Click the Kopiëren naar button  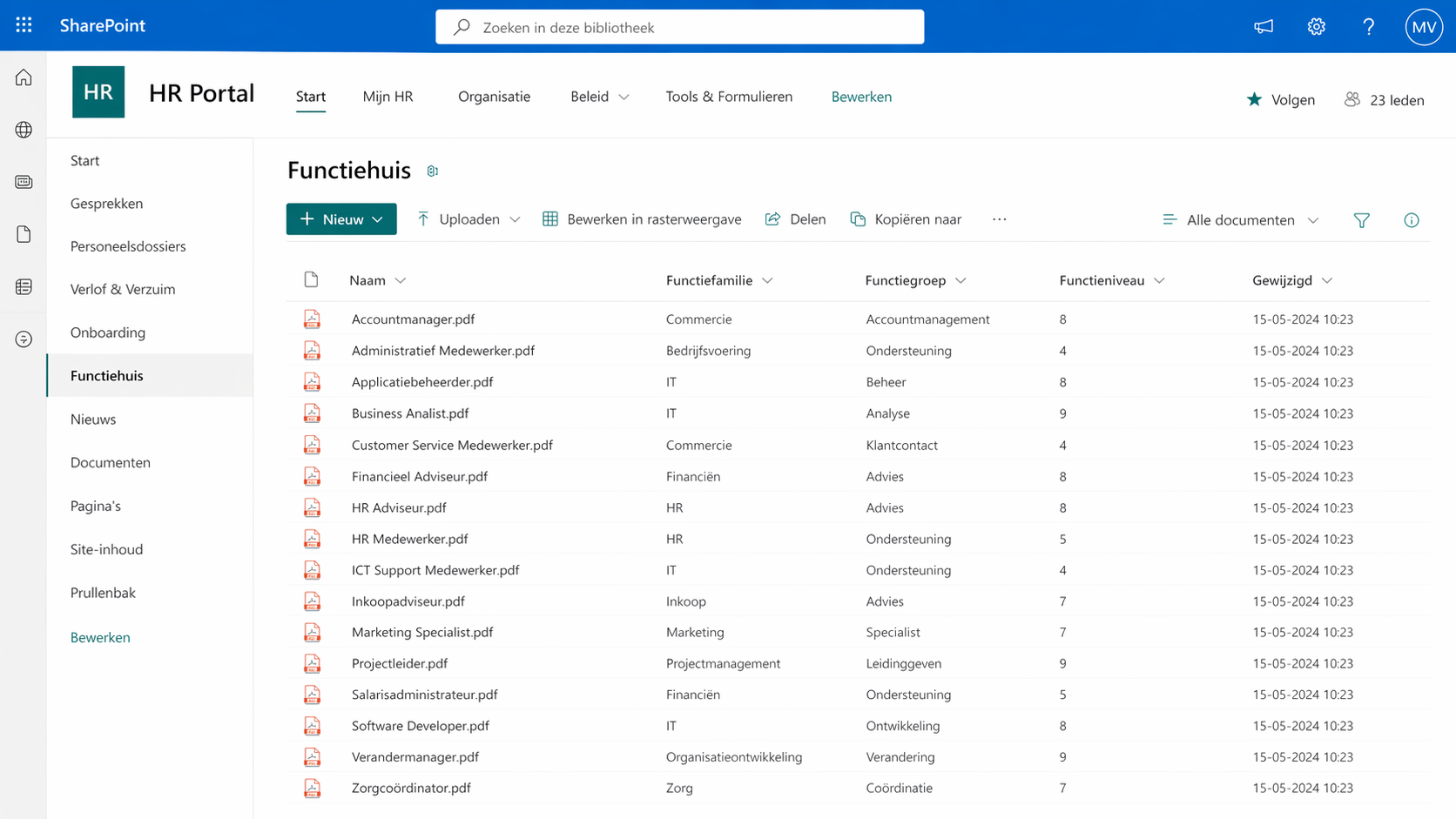tap(906, 219)
